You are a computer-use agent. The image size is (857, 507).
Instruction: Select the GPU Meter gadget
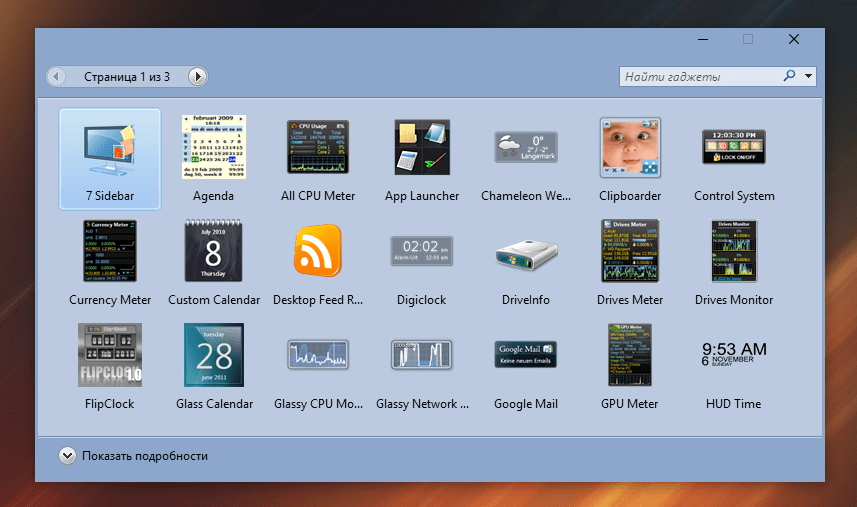[x=630, y=355]
